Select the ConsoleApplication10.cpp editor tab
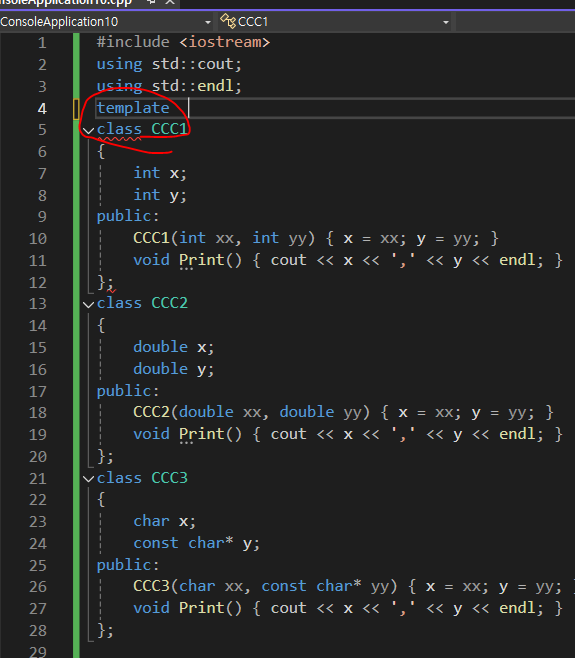The width and height of the screenshot is (575, 658). point(67,3)
